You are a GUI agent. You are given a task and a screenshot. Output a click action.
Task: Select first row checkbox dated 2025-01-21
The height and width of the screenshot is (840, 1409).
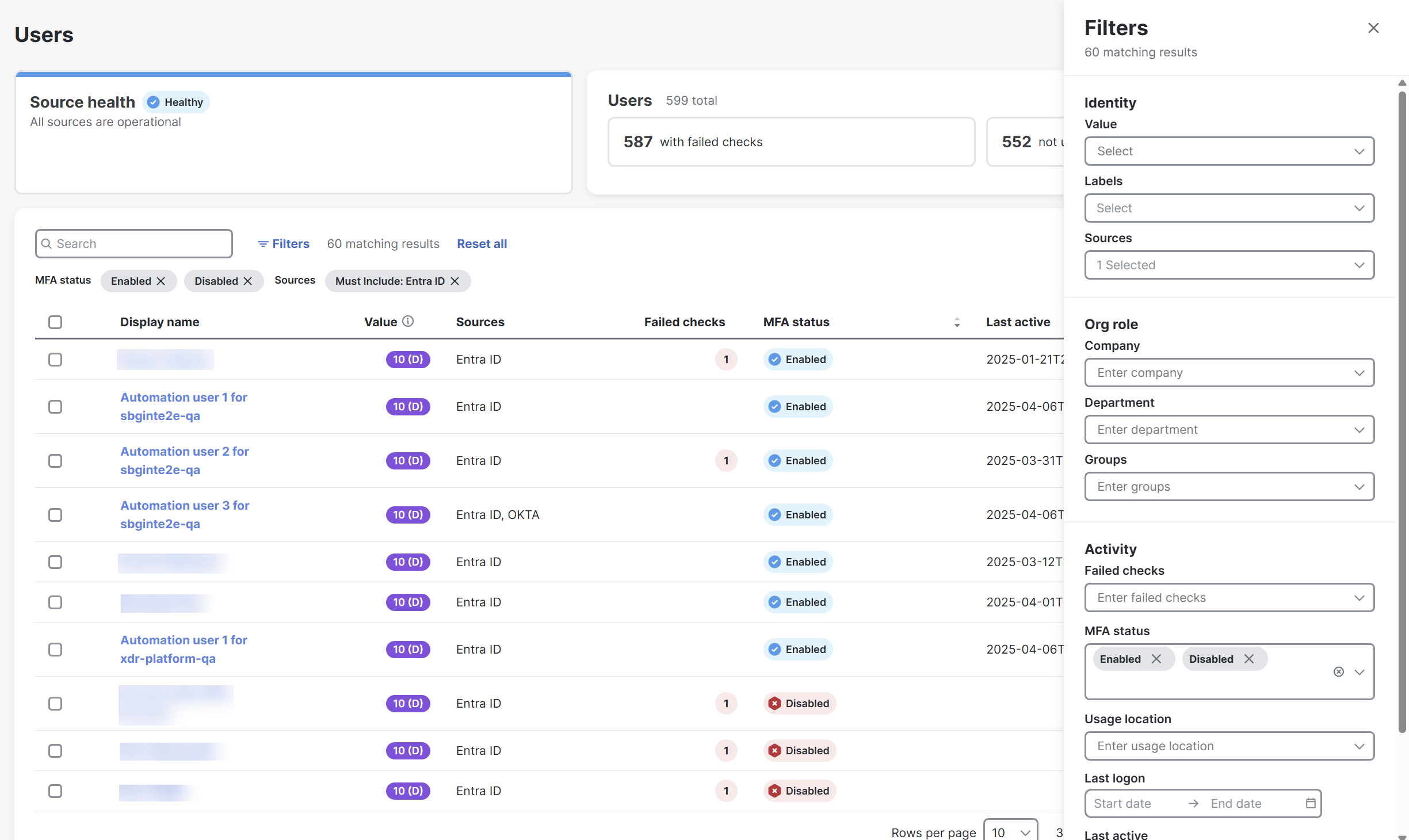[55, 360]
